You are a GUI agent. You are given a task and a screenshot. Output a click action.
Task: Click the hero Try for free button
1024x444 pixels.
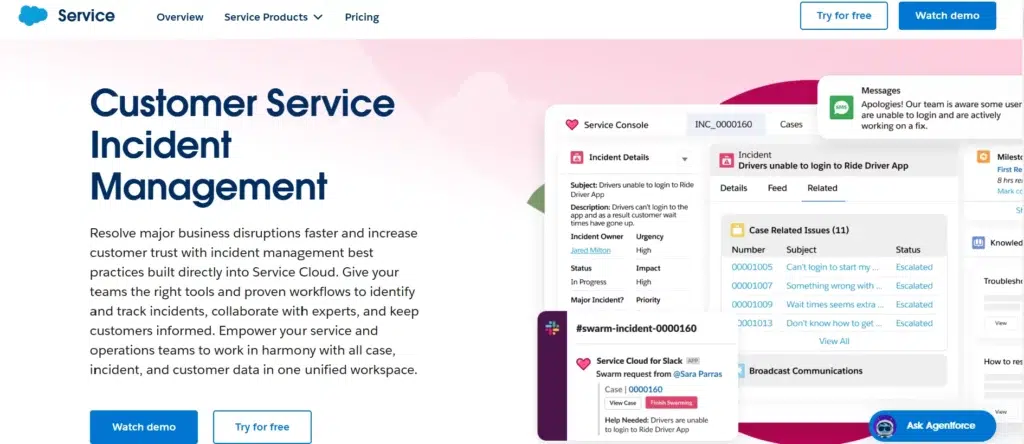(x=262, y=427)
